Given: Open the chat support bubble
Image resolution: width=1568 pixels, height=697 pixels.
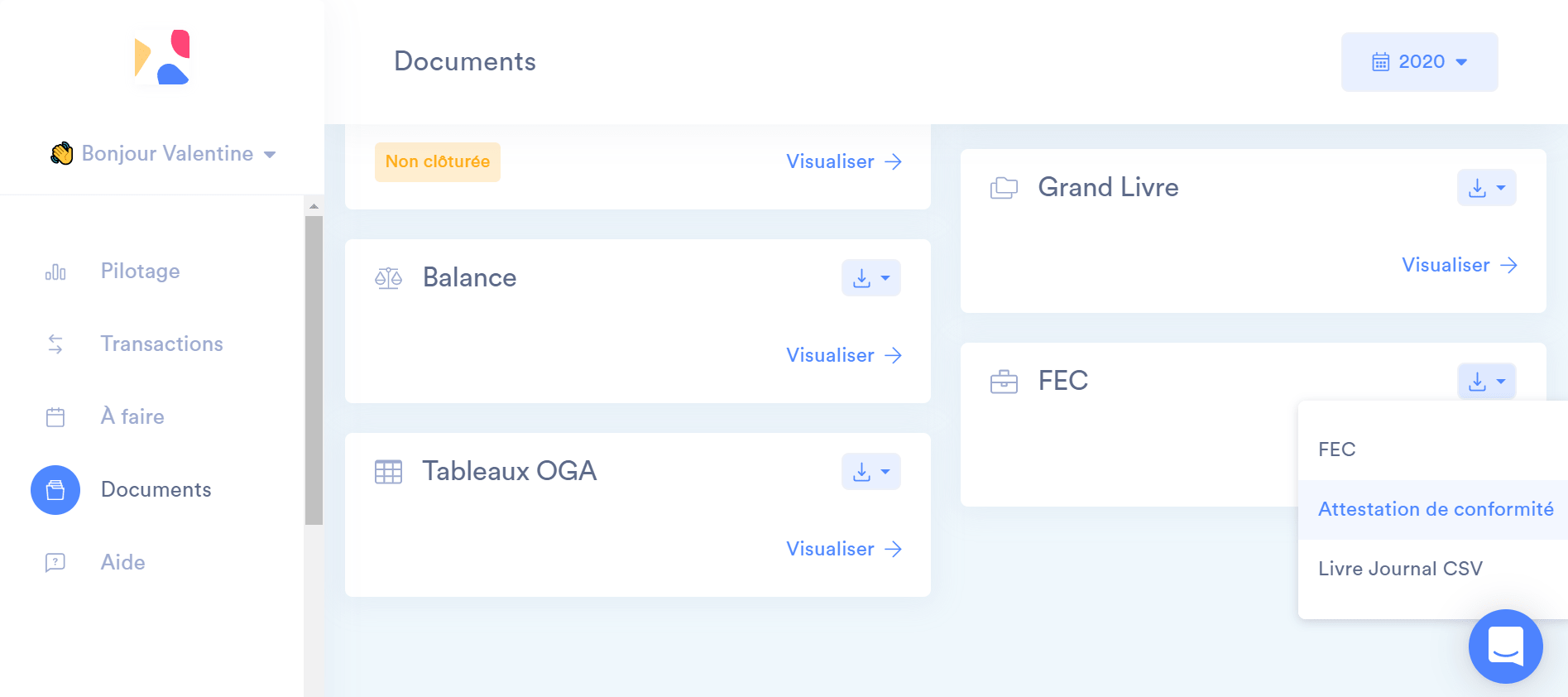Looking at the screenshot, I should click(x=1505, y=647).
